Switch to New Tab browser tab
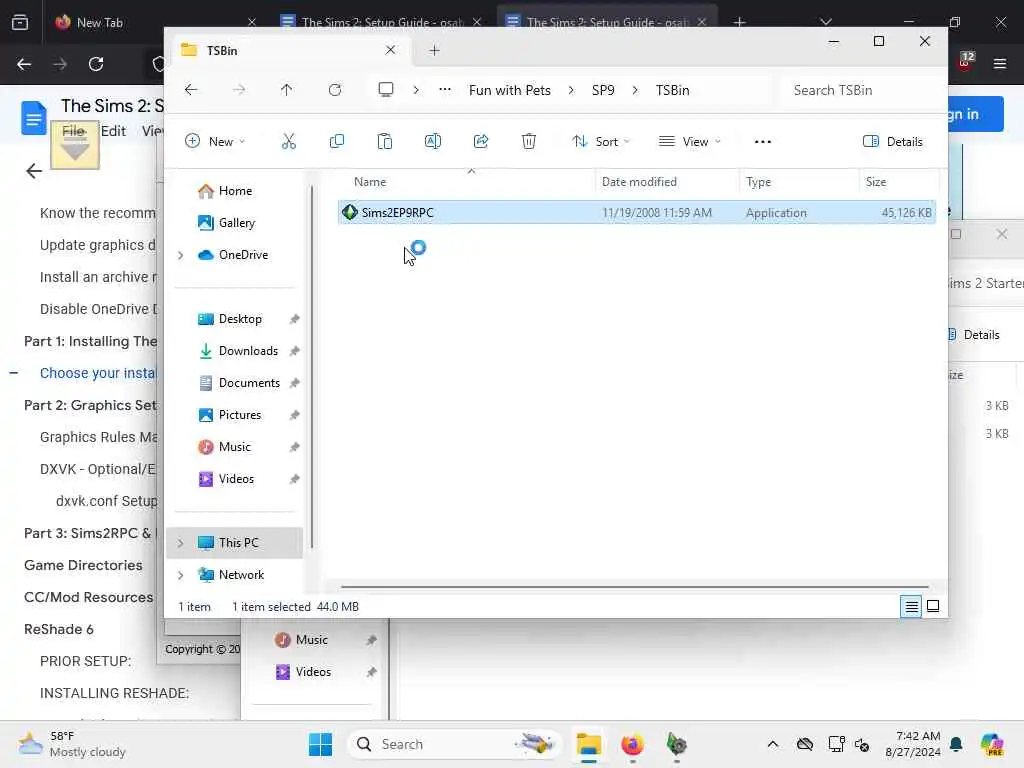The height and width of the screenshot is (768, 1024). [x=157, y=22]
